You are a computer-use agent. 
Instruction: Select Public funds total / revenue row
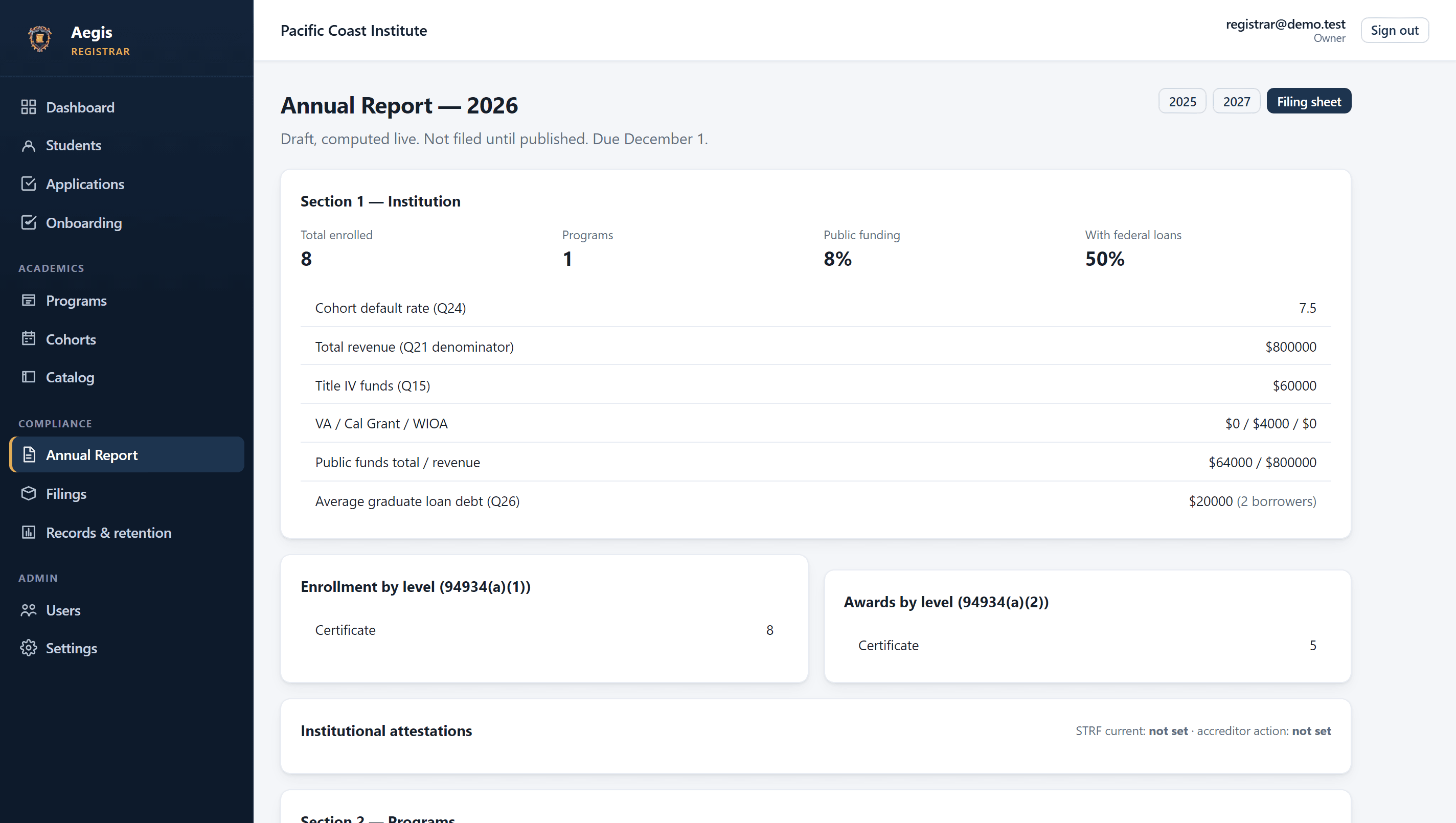[815, 463]
